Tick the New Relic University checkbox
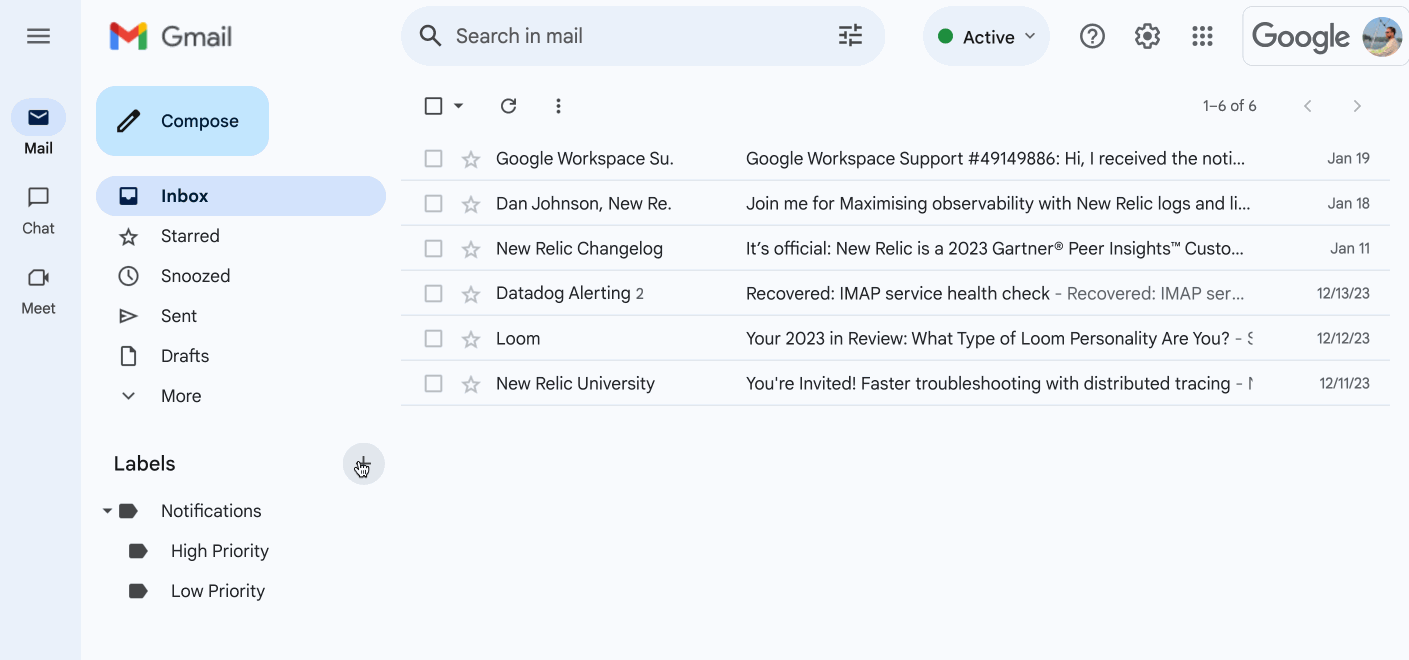 coord(433,384)
